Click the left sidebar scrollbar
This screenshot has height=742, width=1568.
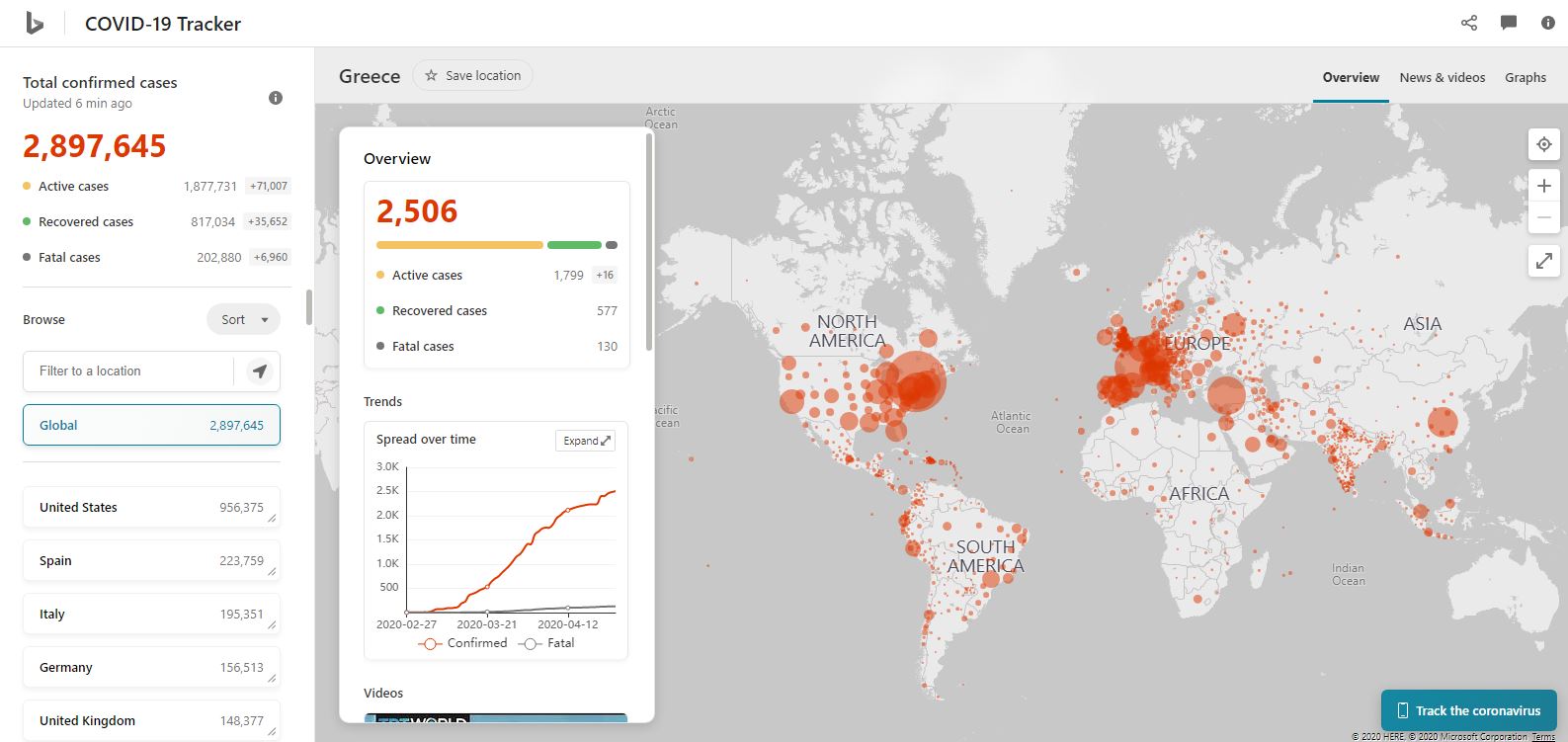click(309, 307)
